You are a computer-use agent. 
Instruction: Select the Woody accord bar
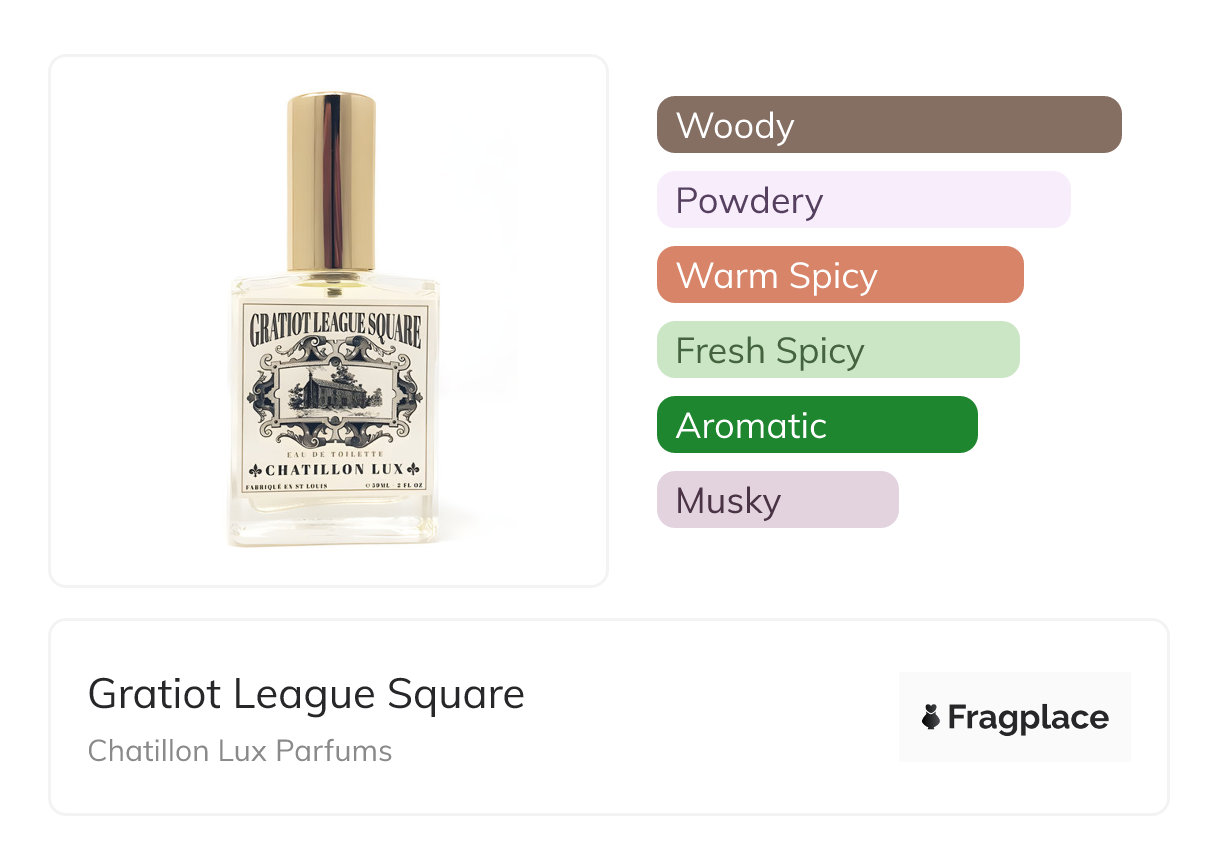(x=889, y=125)
